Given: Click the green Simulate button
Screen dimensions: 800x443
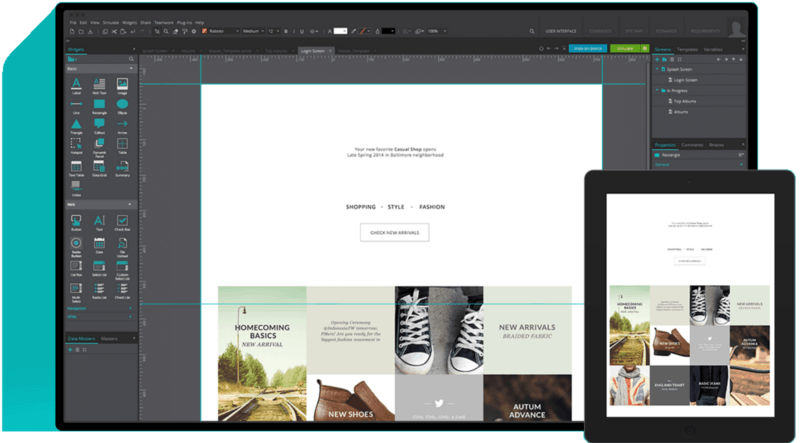Looking at the screenshot, I should pos(626,48).
